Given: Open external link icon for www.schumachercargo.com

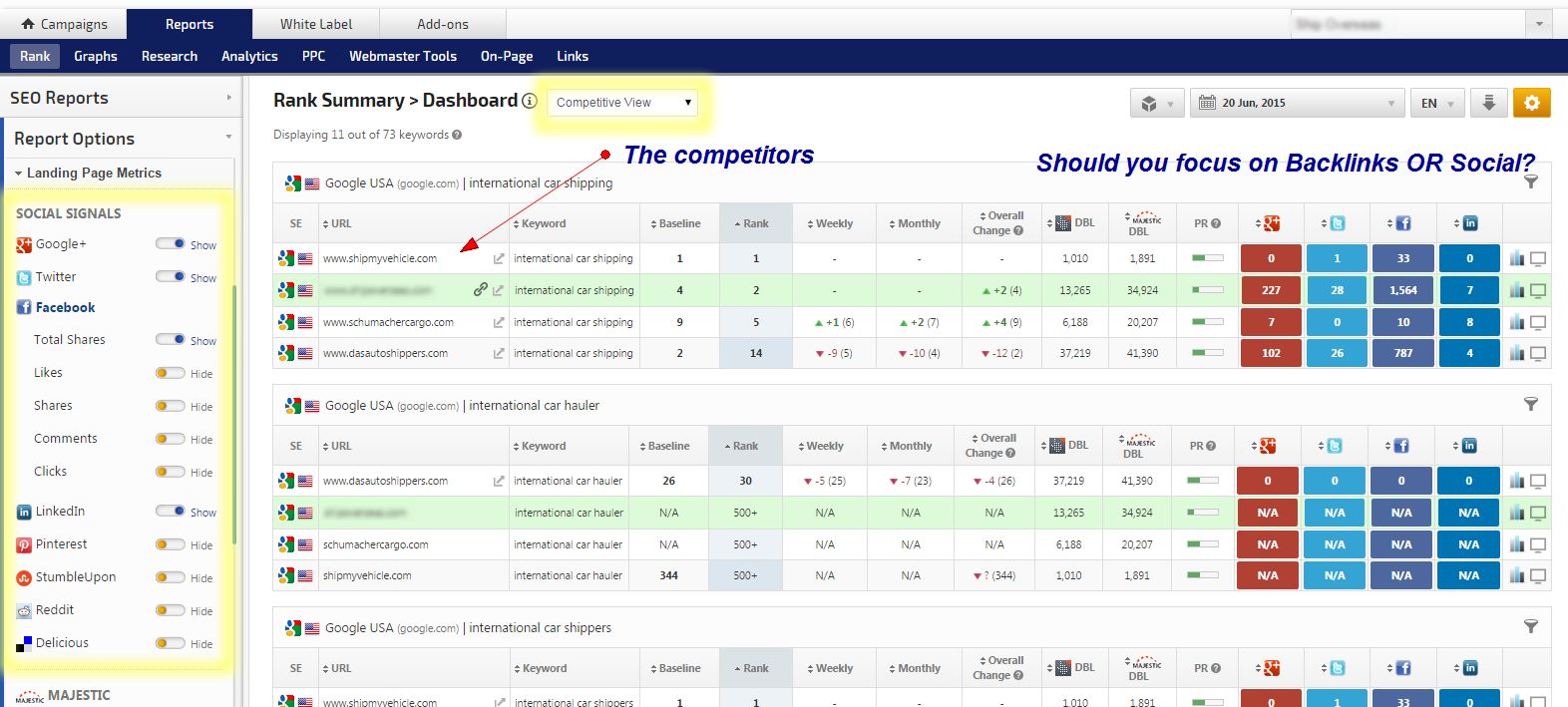Looking at the screenshot, I should pos(498,322).
